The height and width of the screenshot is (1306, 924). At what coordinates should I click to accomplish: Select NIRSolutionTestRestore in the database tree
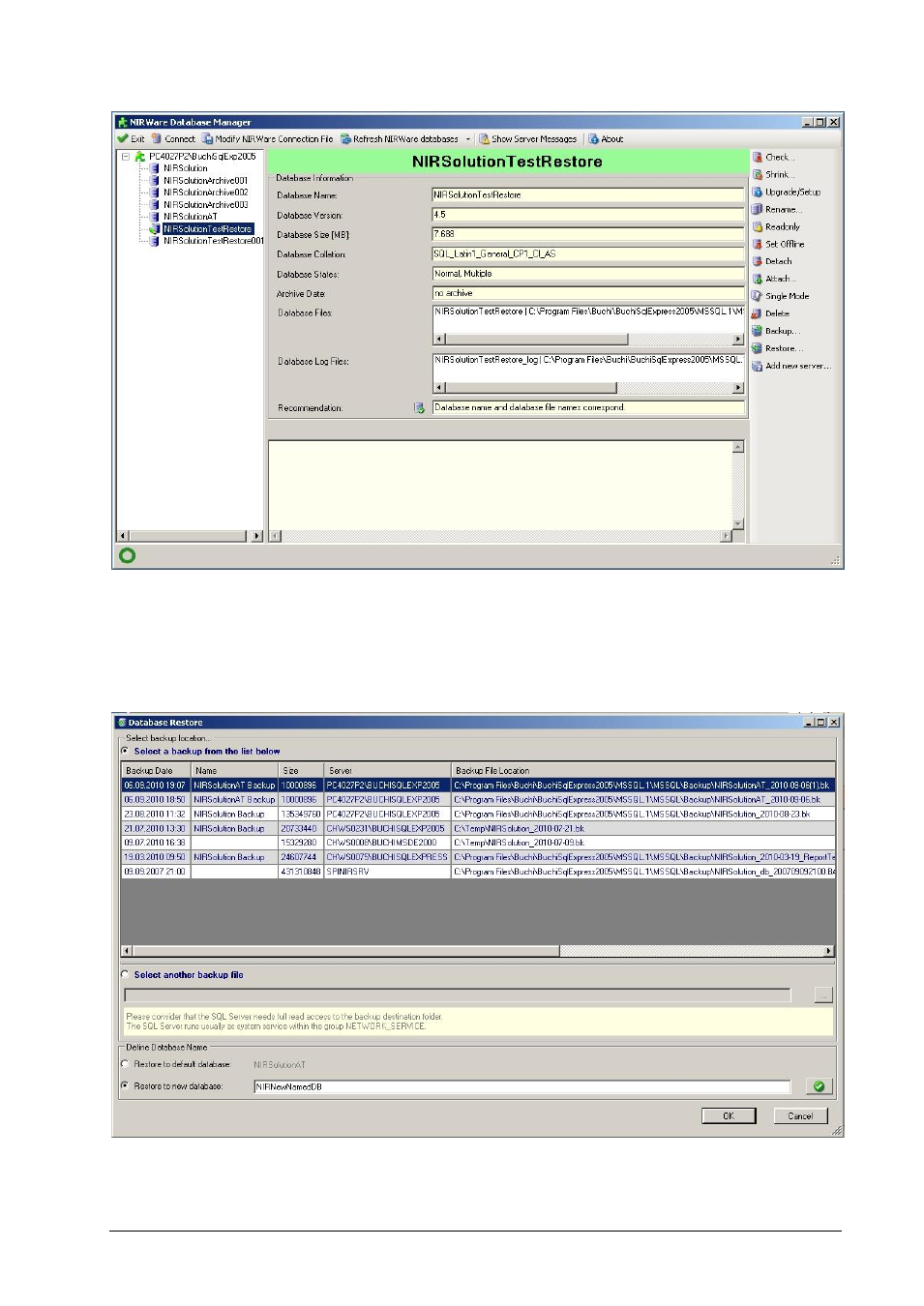(x=208, y=229)
